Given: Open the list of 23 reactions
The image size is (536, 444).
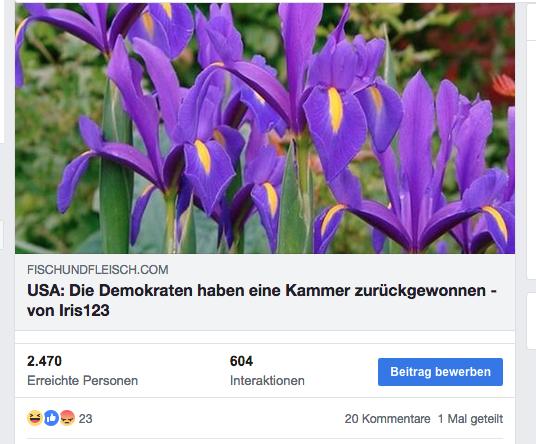Looking at the screenshot, I should tap(85, 419).
